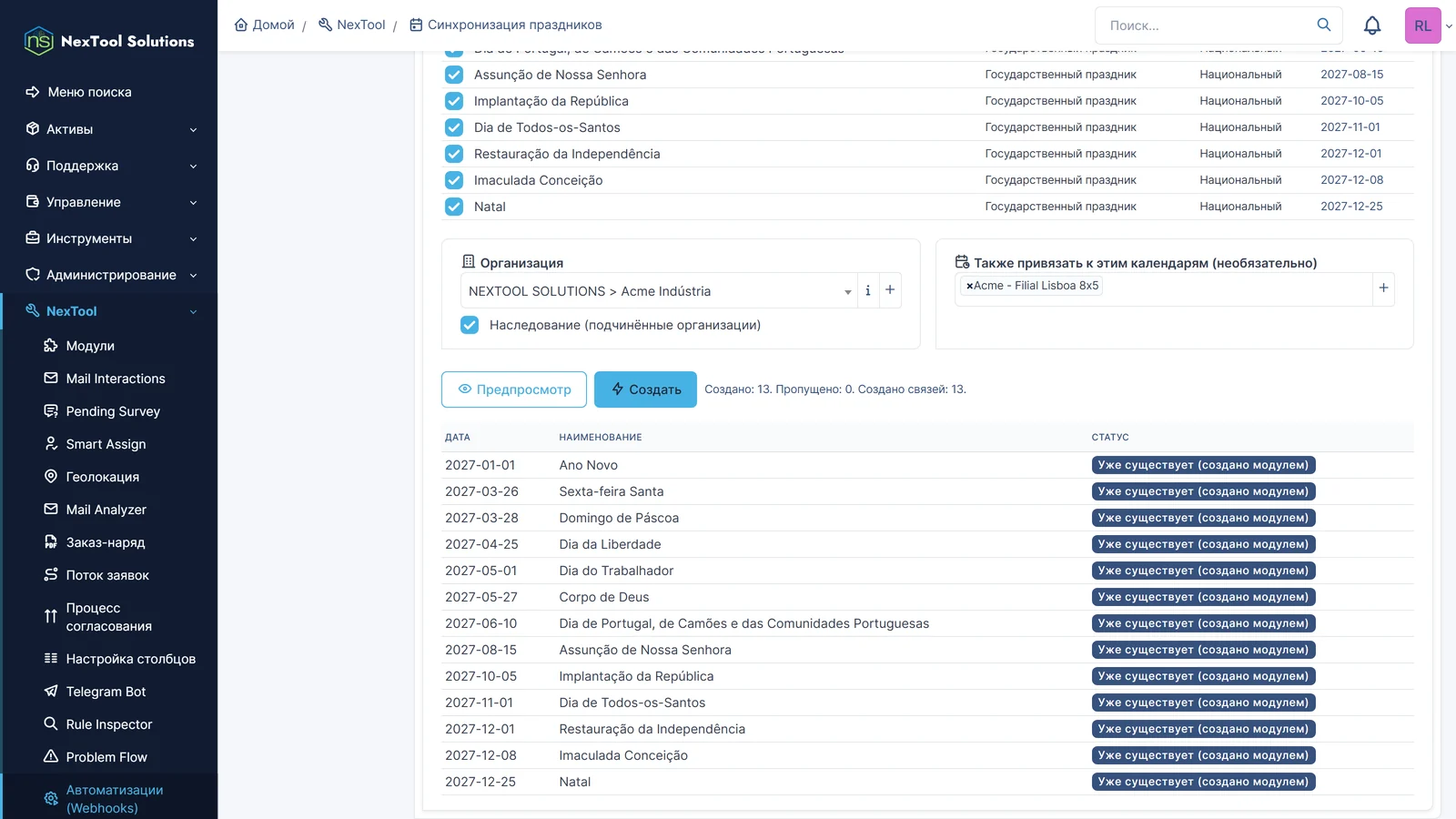Uncheck Dia de Todos-os-Santos holiday
The height and width of the screenshot is (819, 1456).
point(454,127)
